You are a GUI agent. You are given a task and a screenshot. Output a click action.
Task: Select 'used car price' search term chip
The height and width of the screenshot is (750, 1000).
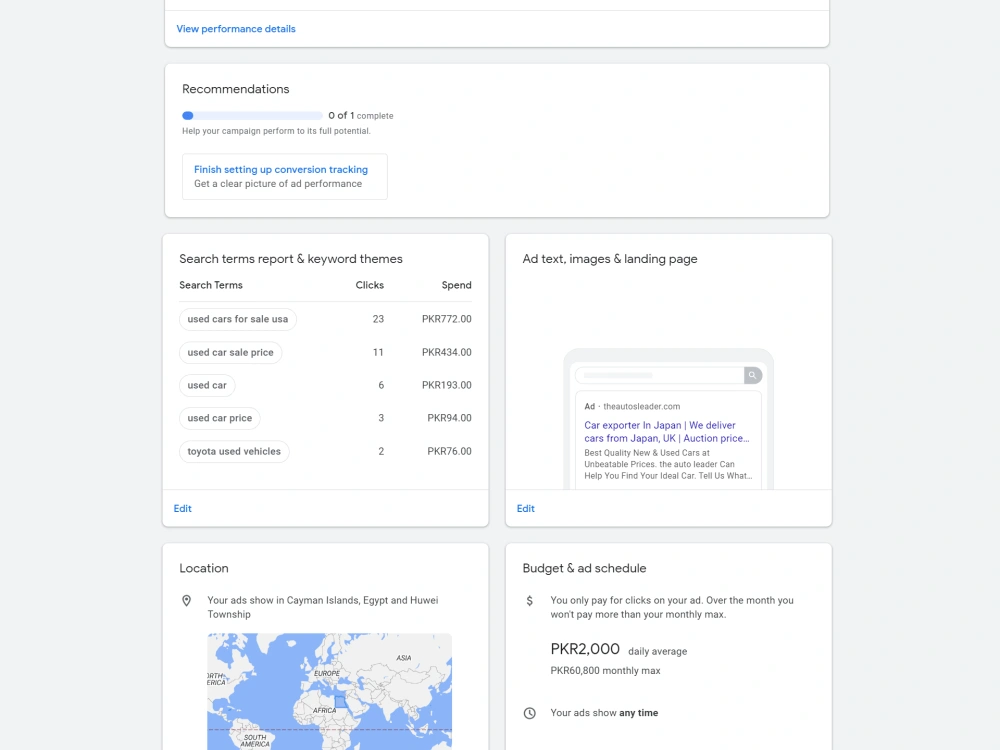pos(220,418)
